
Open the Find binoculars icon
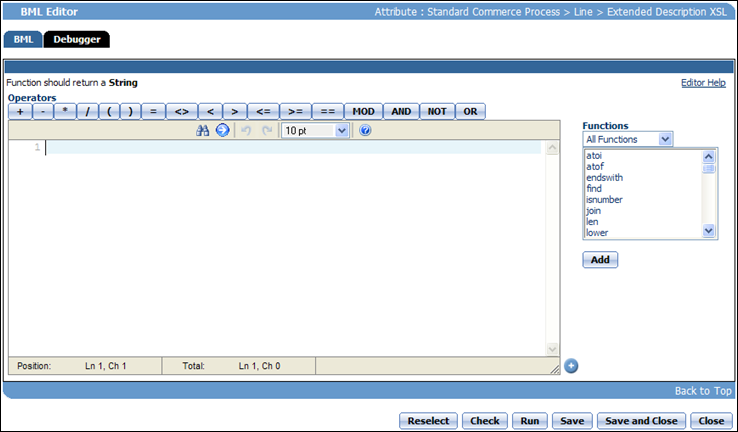point(202,130)
